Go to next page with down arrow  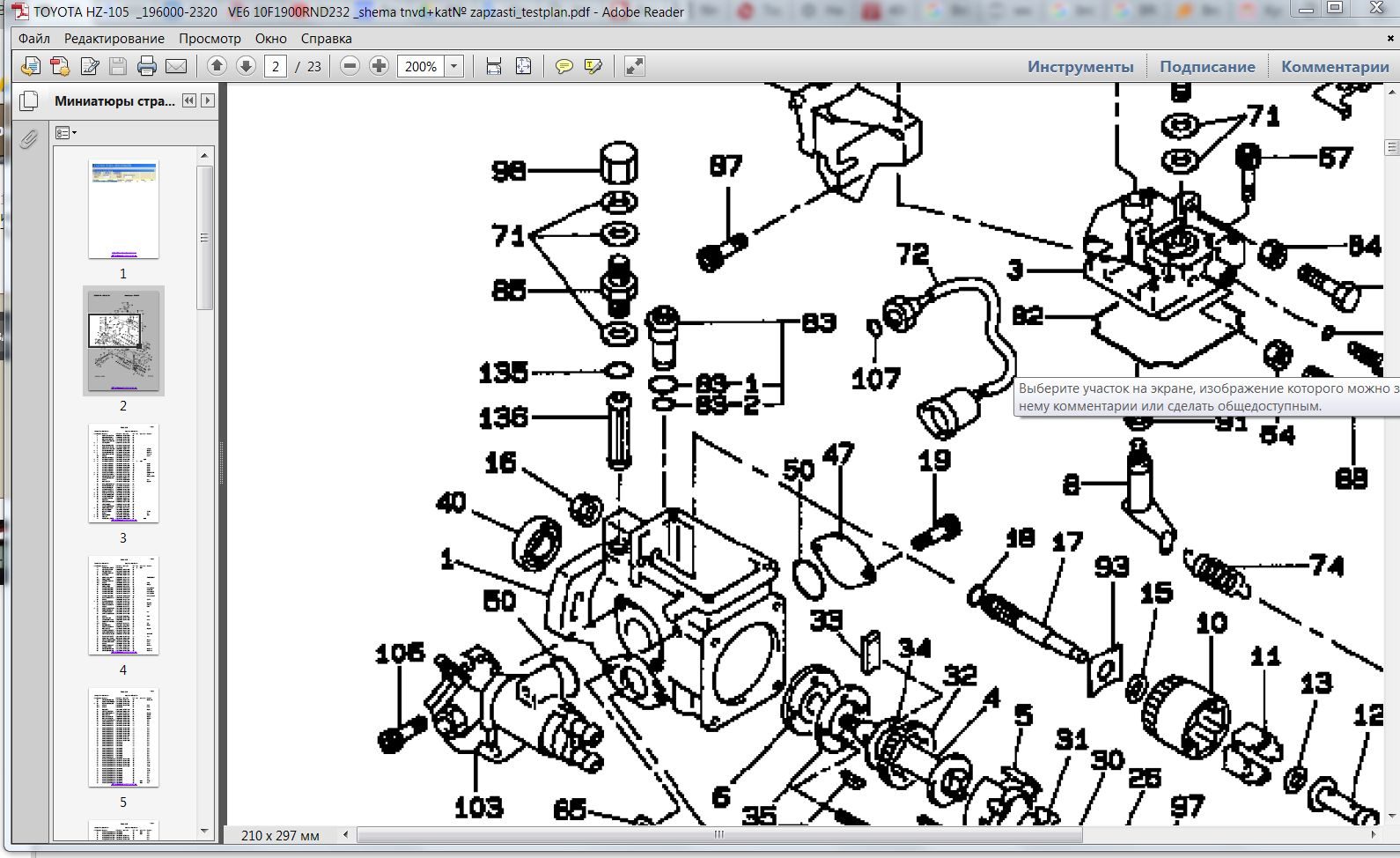[x=246, y=66]
